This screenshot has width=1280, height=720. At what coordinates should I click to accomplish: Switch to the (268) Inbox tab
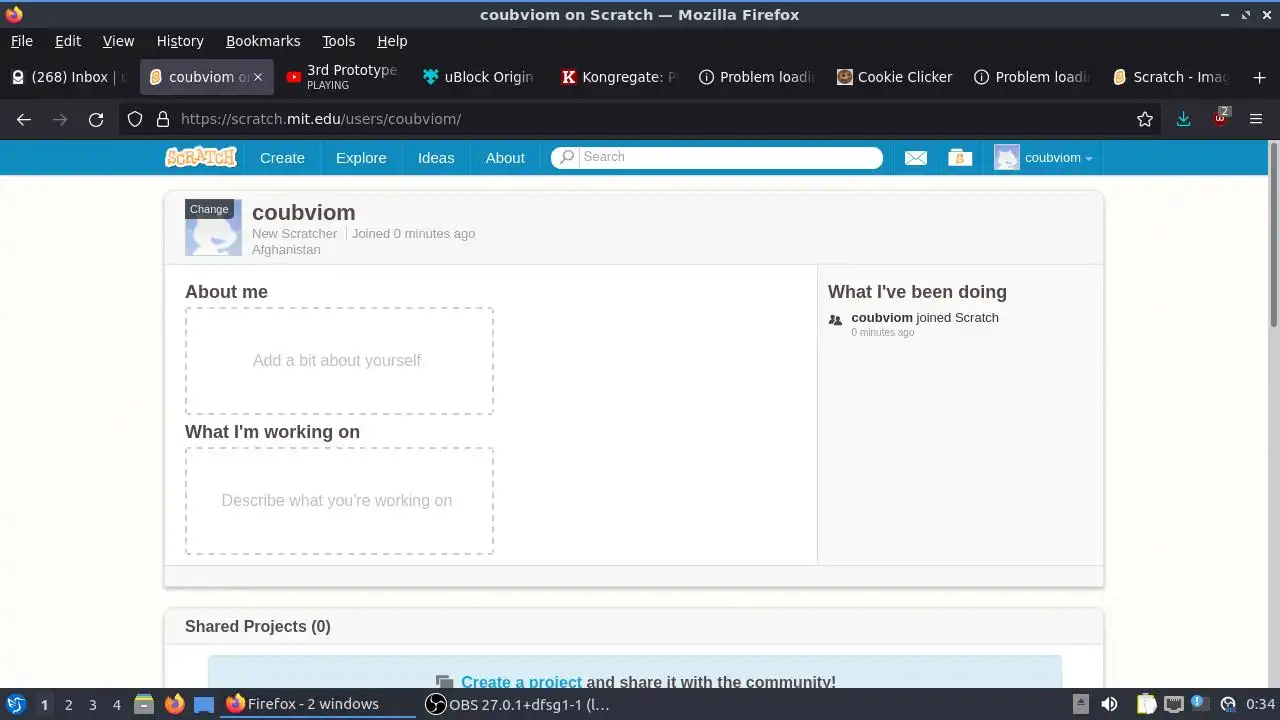(x=70, y=77)
